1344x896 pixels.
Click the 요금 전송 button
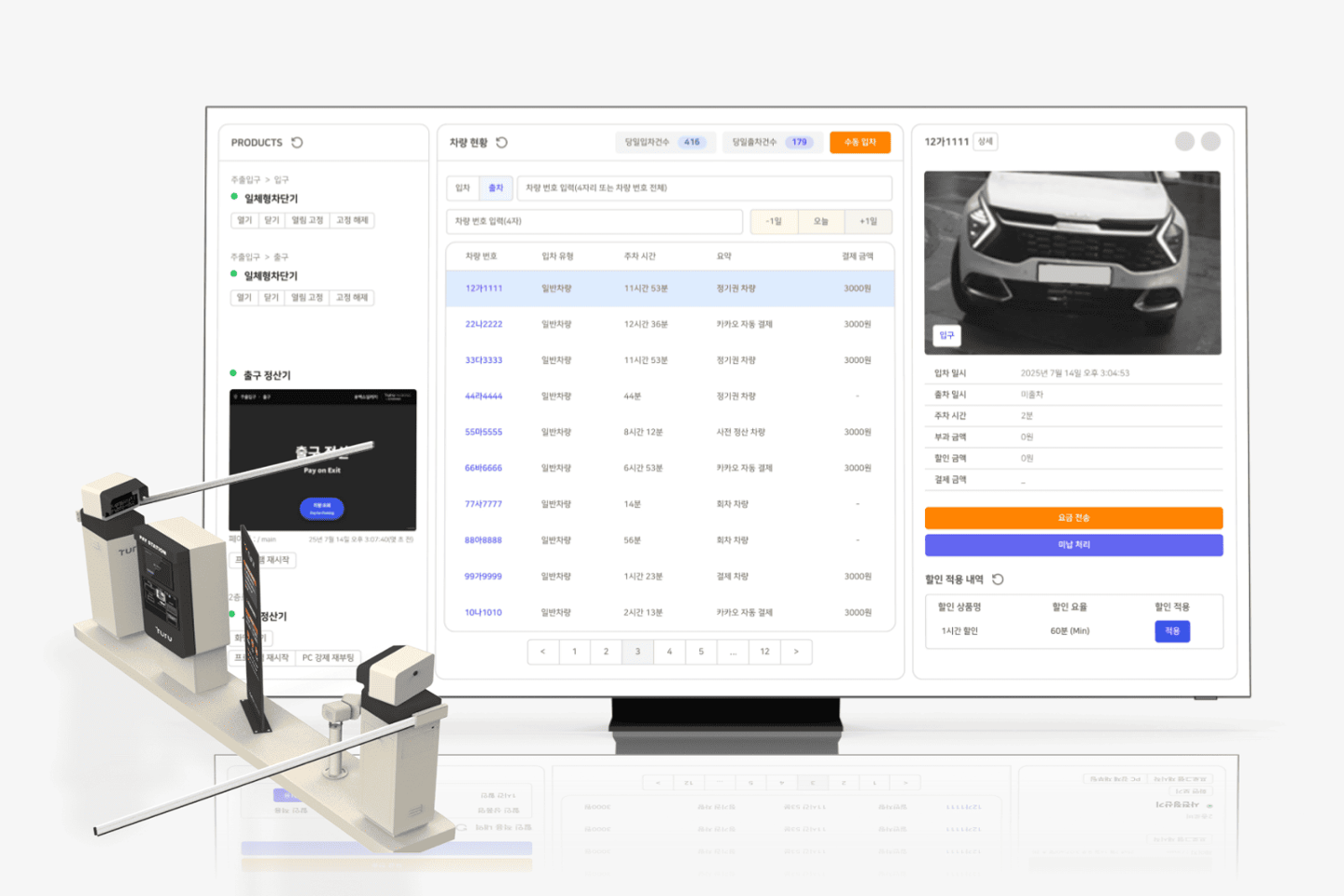pyautogui.click(x=1073, y=518)
